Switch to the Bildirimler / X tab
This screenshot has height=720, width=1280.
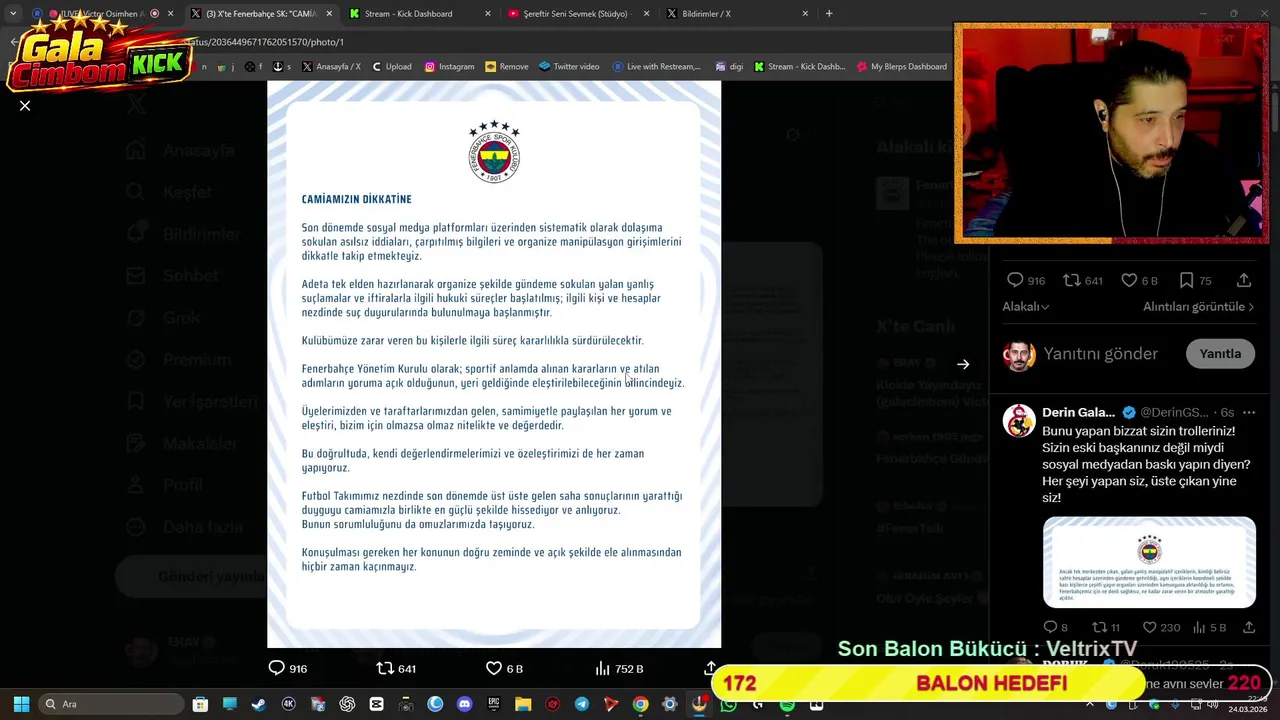coord(736,13)
